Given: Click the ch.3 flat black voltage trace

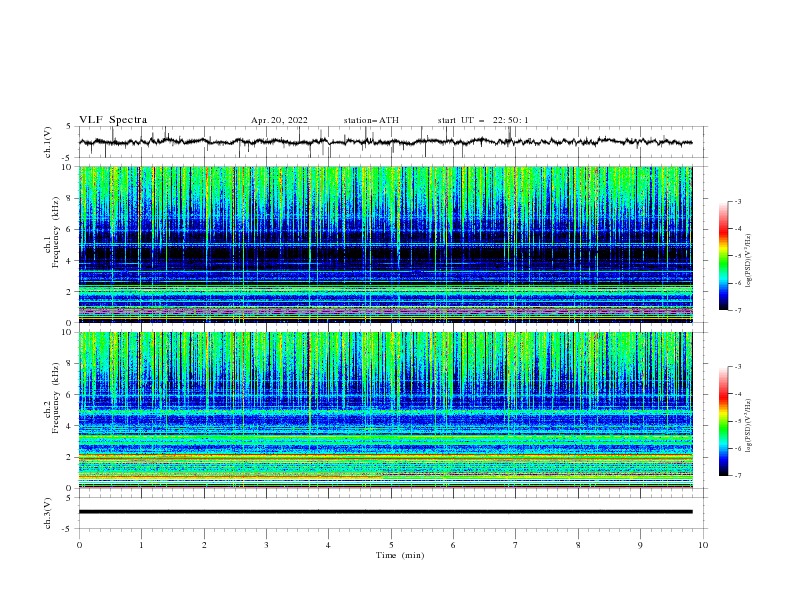Looking at the screenshot, I should (x=385, y=512).
